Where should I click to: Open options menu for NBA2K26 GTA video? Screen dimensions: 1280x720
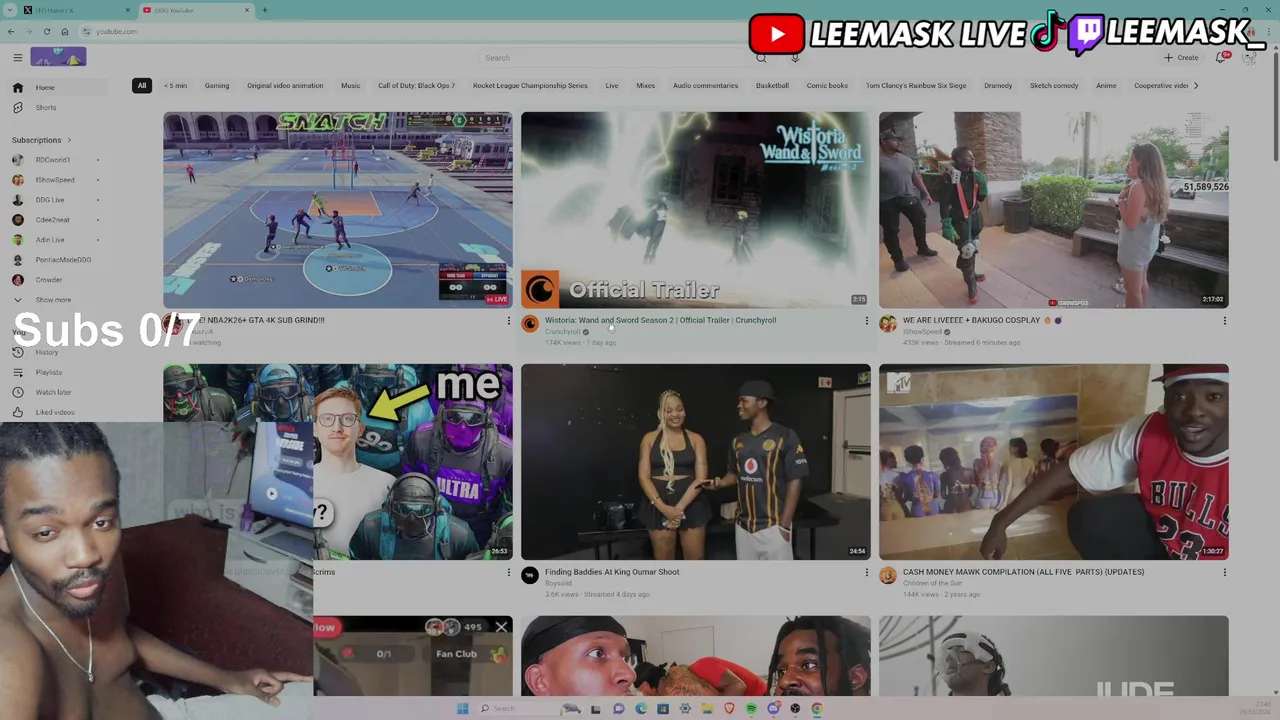coord(508,321)
